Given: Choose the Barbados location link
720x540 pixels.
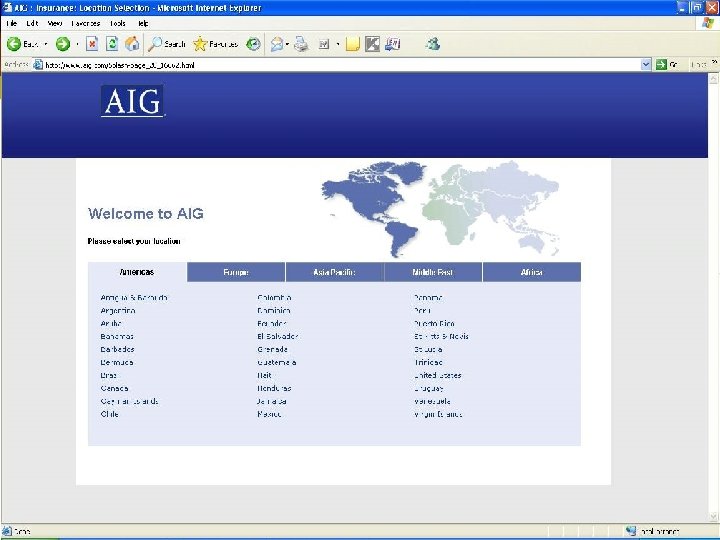Looking at the screenshot, I should pos(117,349).
